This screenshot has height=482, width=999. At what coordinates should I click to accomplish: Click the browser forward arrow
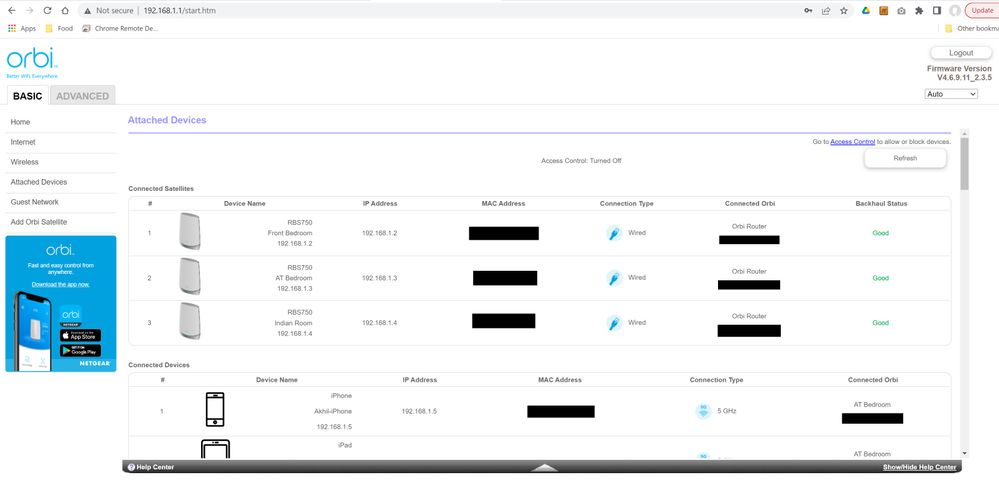(x=29, y=10)
